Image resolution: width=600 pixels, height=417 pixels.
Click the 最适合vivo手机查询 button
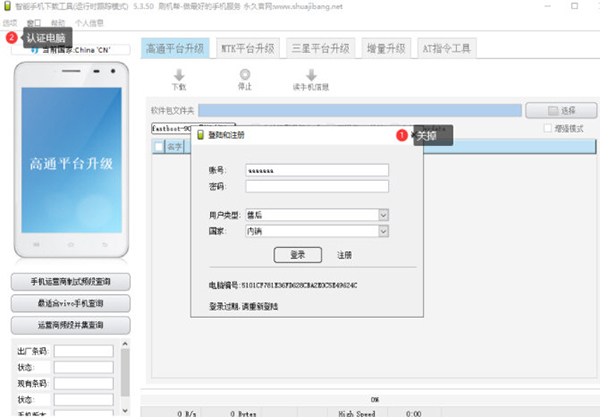pos(70,303)
